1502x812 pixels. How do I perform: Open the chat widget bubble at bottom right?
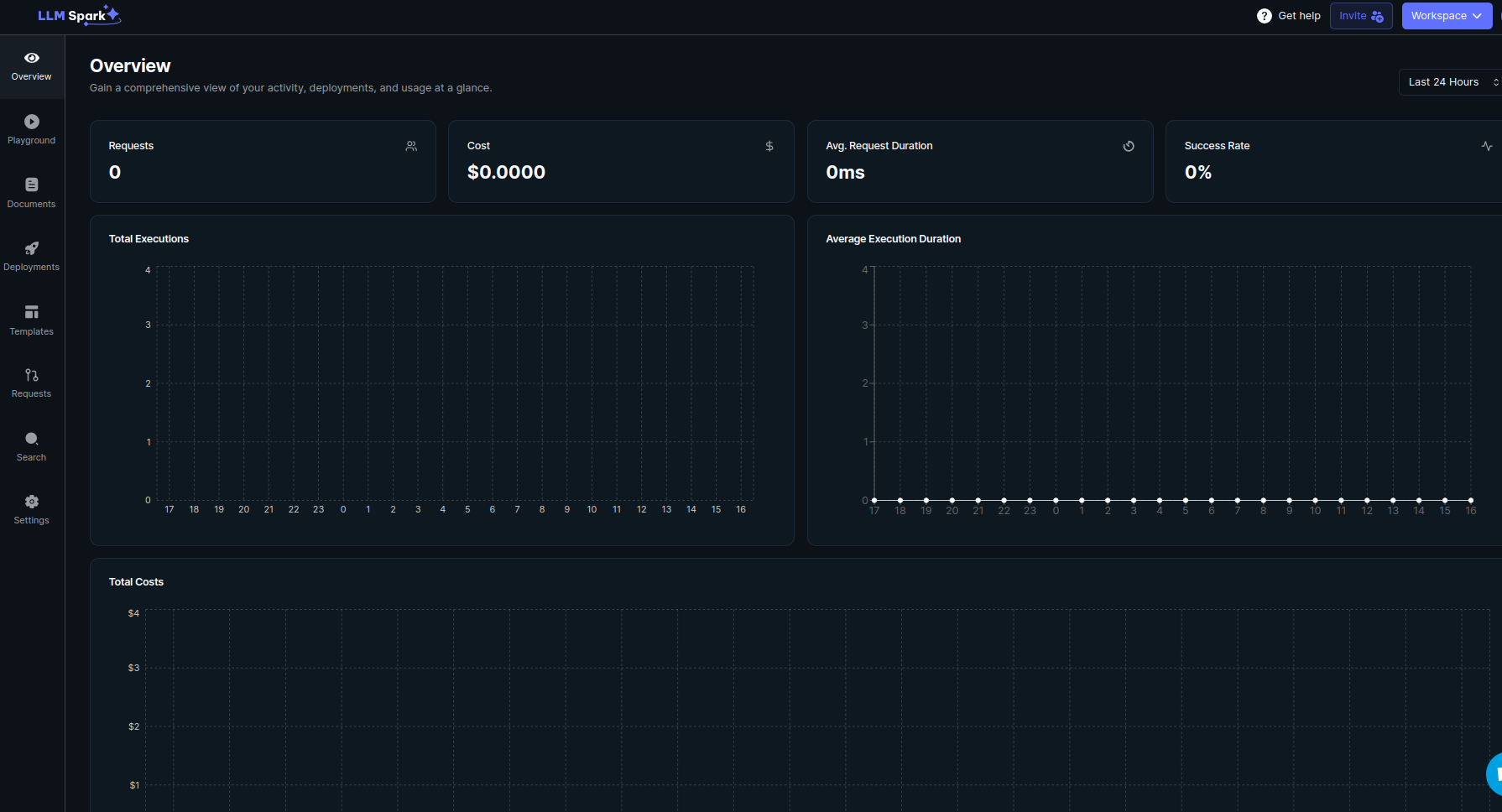coord(1494,773)
